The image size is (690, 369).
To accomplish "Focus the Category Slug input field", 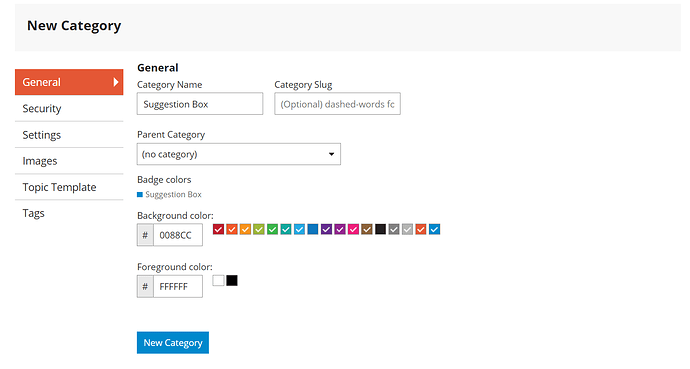I will 338,104.
